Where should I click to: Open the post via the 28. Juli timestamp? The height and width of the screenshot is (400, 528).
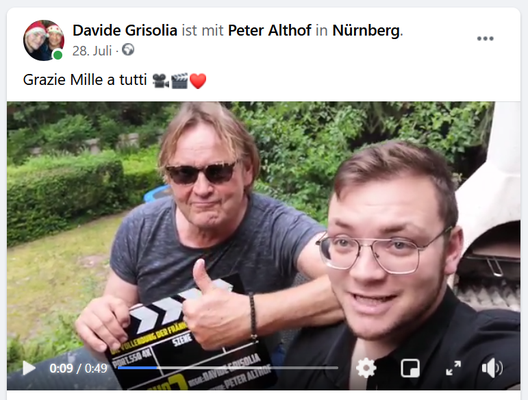click(x=92, y=51)
